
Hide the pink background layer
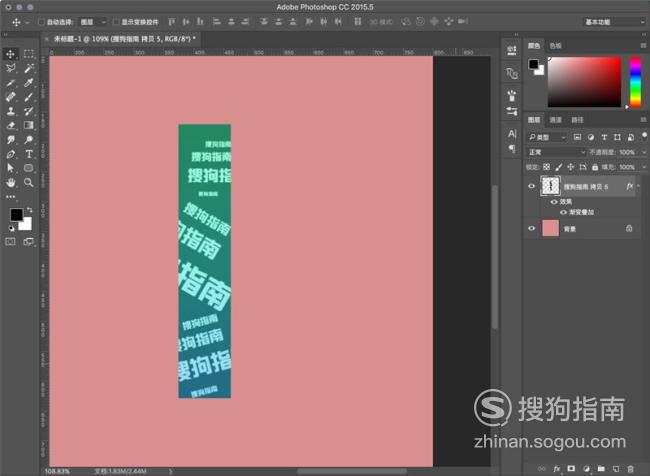click(x=531, y=228)
